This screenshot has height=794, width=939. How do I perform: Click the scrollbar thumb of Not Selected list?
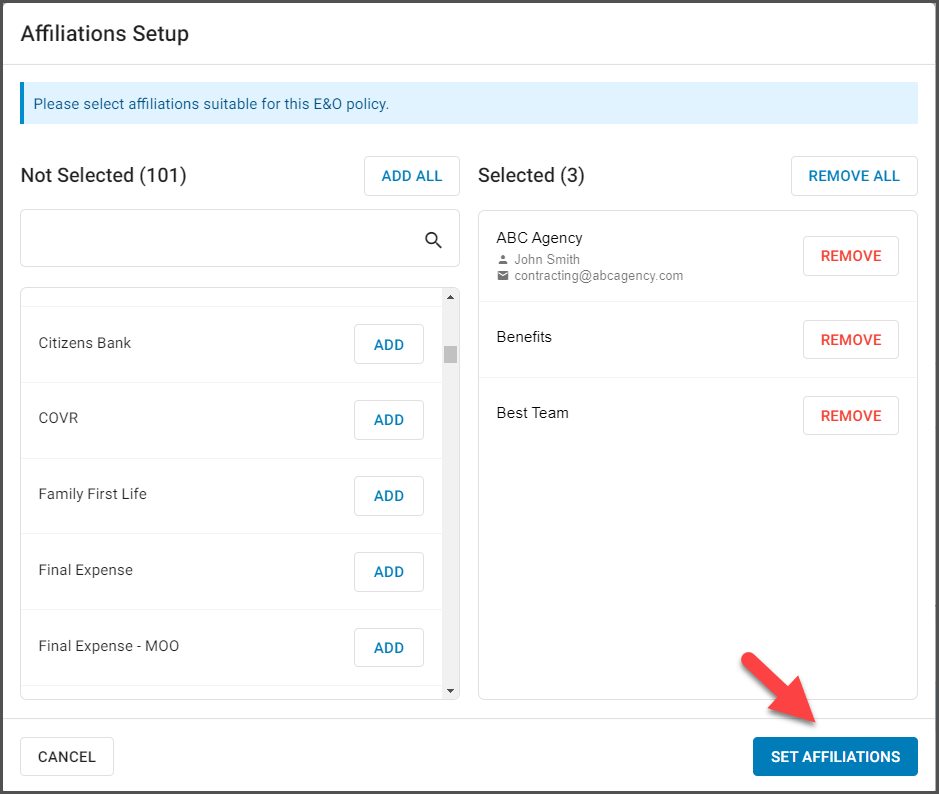(x=450, y=354)
